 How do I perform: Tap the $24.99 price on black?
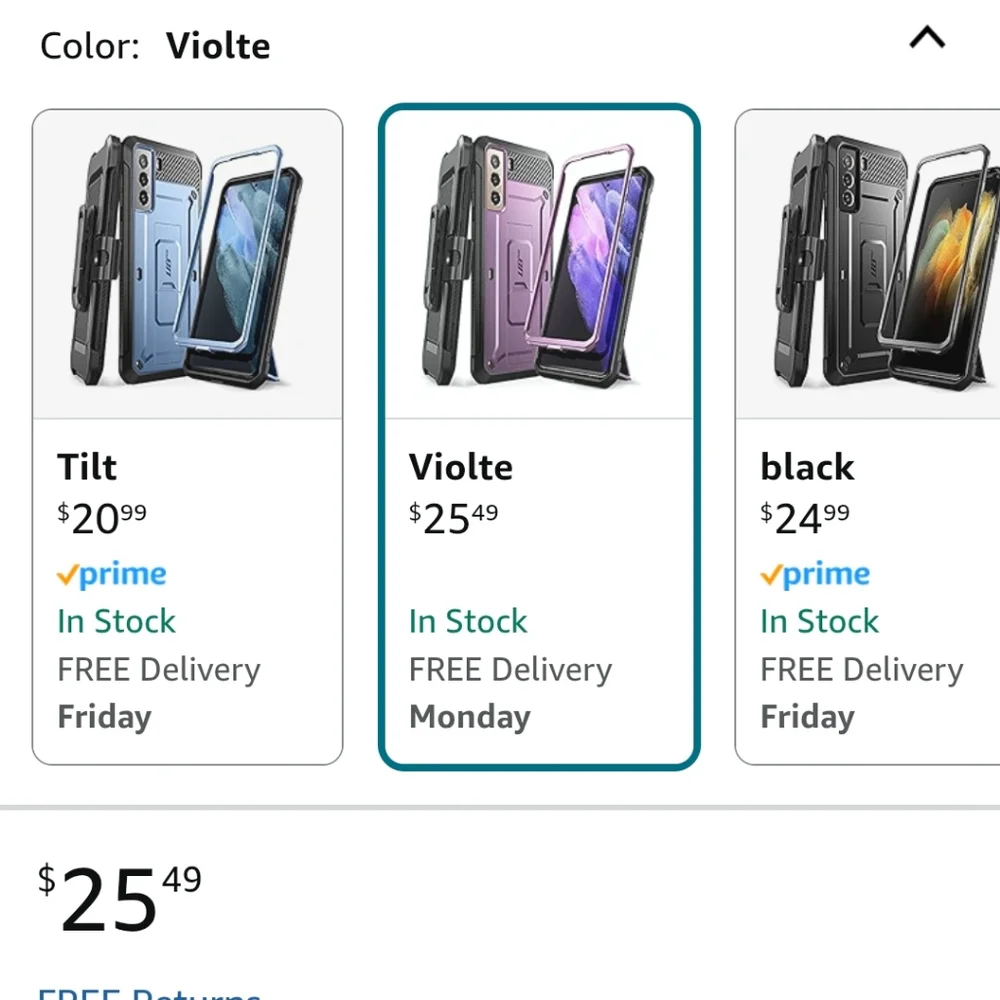[x=805, y=518]
